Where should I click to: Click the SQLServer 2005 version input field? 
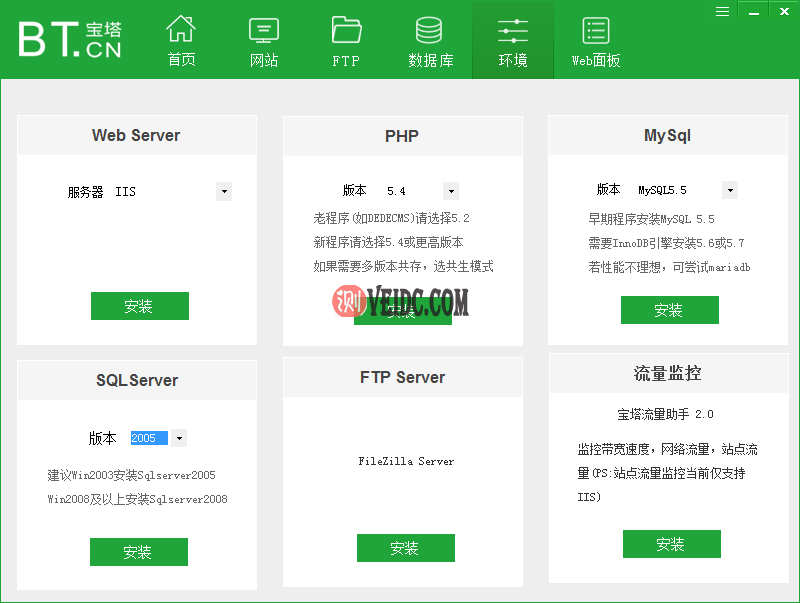pyautogui.click(x=150, y=437)
